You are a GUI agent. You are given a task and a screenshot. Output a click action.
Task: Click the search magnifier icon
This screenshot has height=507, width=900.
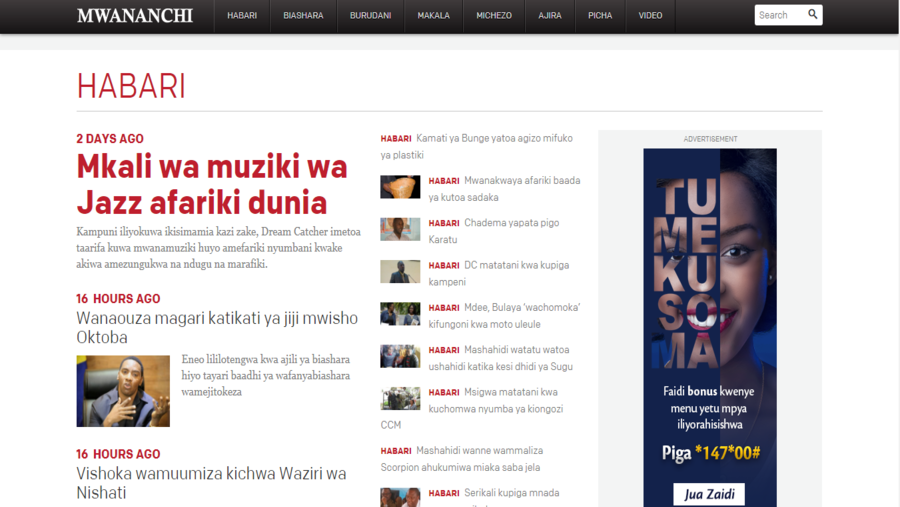tap(812, 15)
